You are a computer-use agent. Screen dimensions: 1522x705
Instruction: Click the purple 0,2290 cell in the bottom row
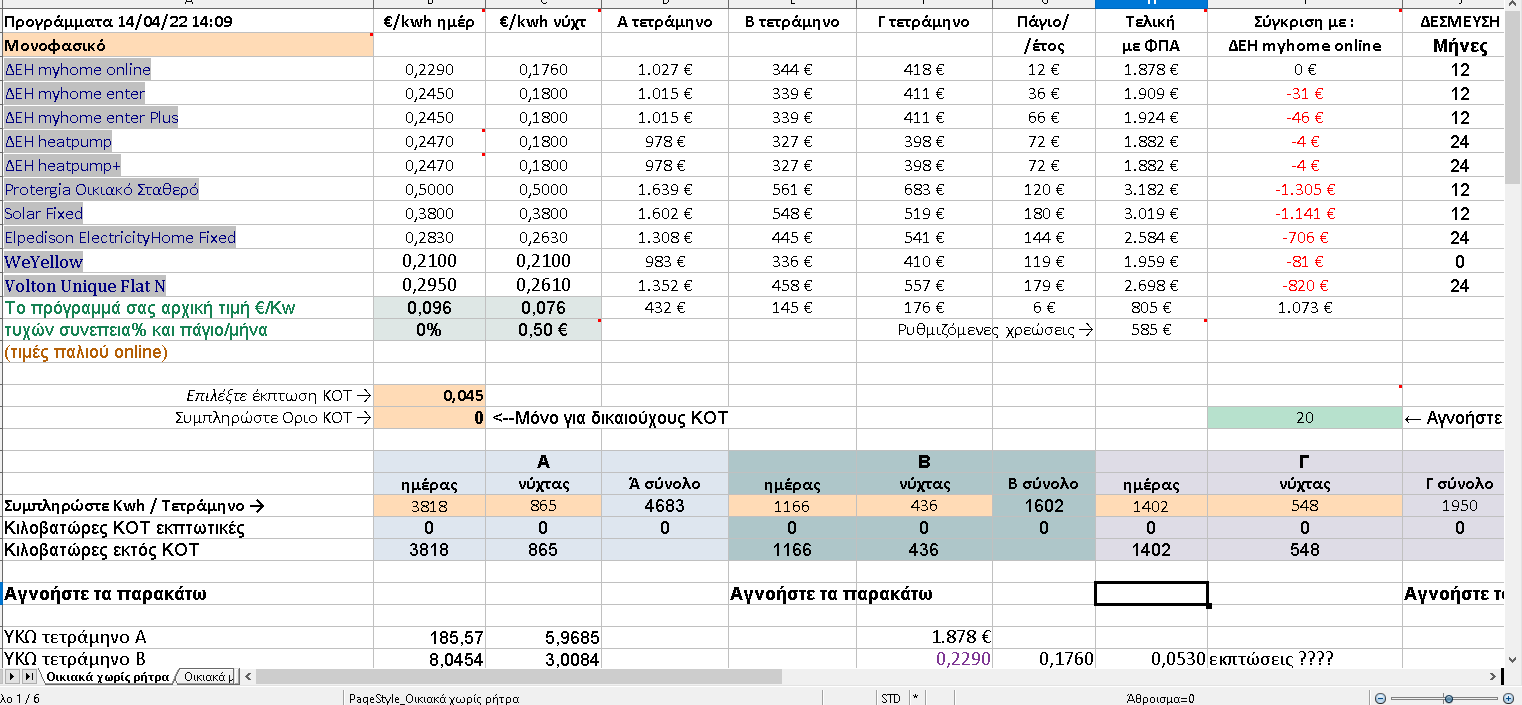tap(924, 659)
